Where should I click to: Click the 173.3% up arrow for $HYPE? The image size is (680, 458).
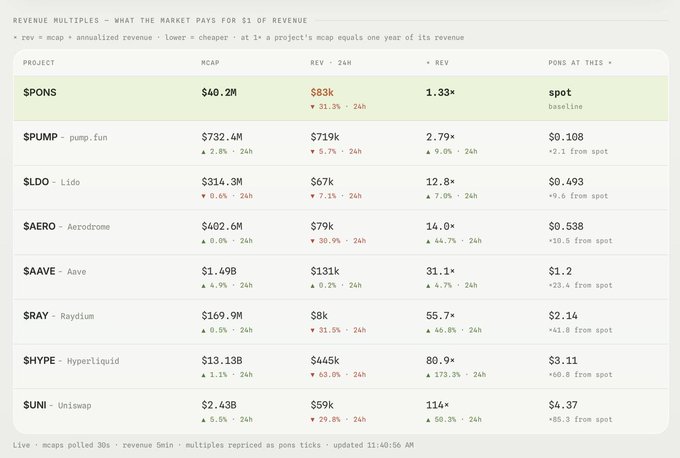pos(428,375)
